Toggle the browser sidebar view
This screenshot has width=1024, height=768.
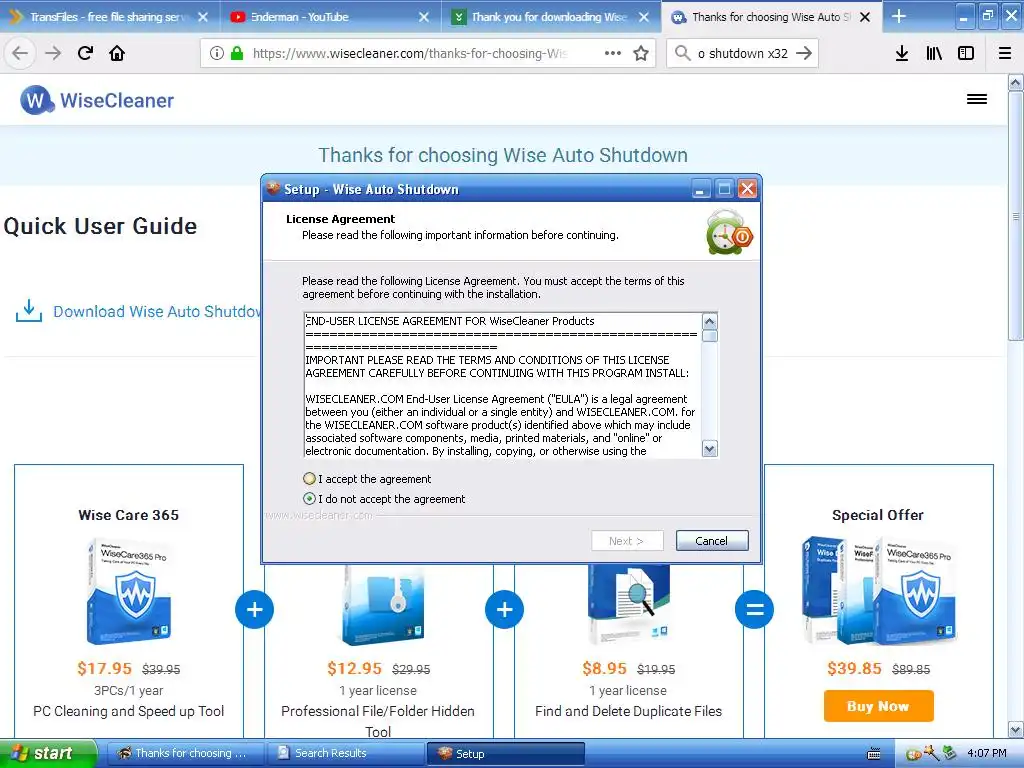966,54
